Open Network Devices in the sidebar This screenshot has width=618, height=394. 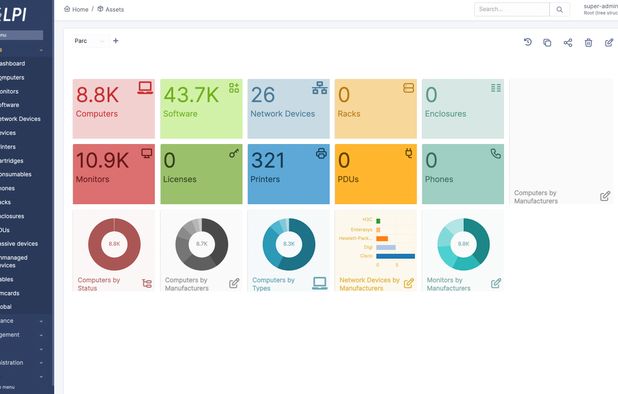20,119
